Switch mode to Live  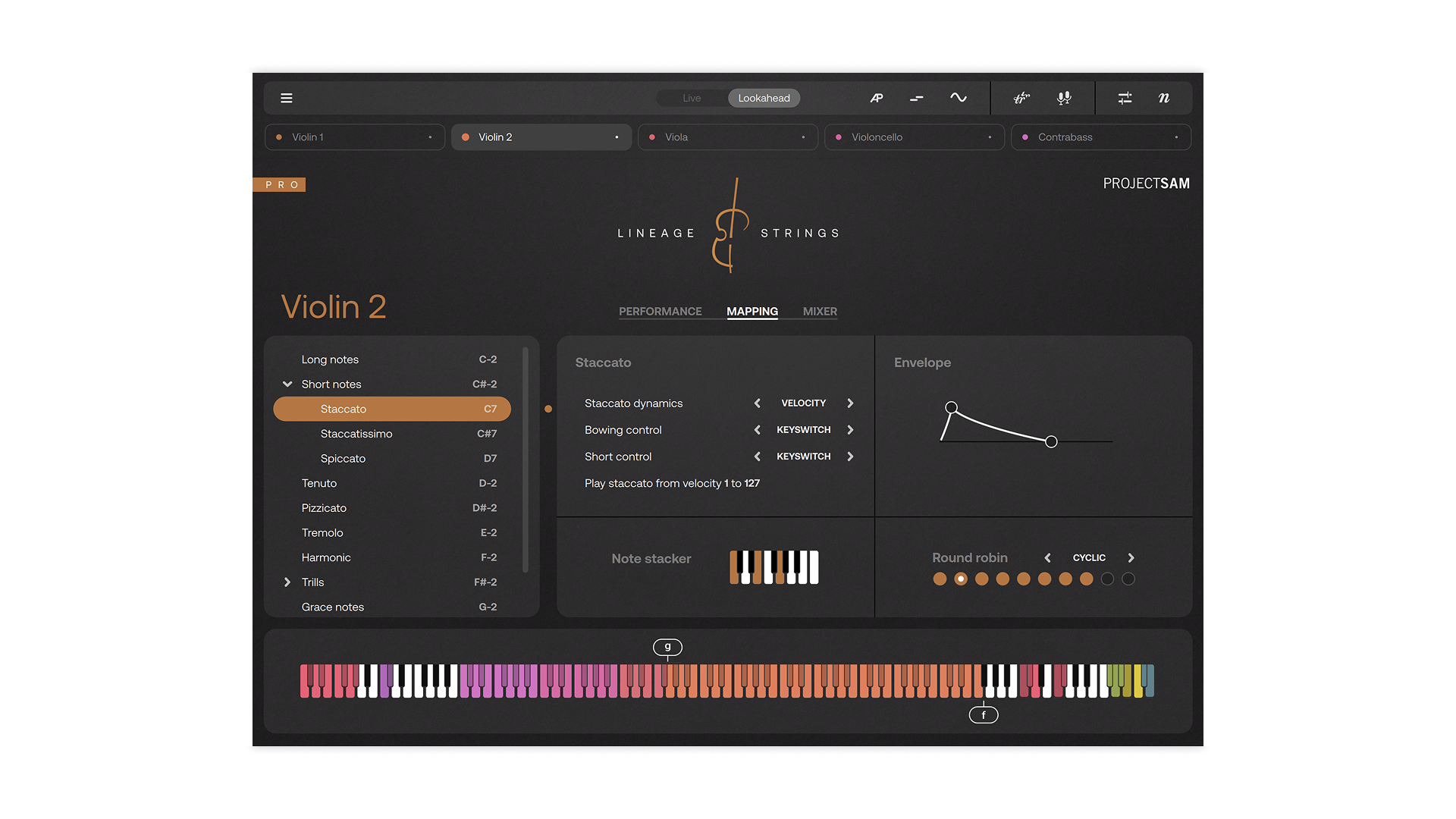[x=692, y=98]
